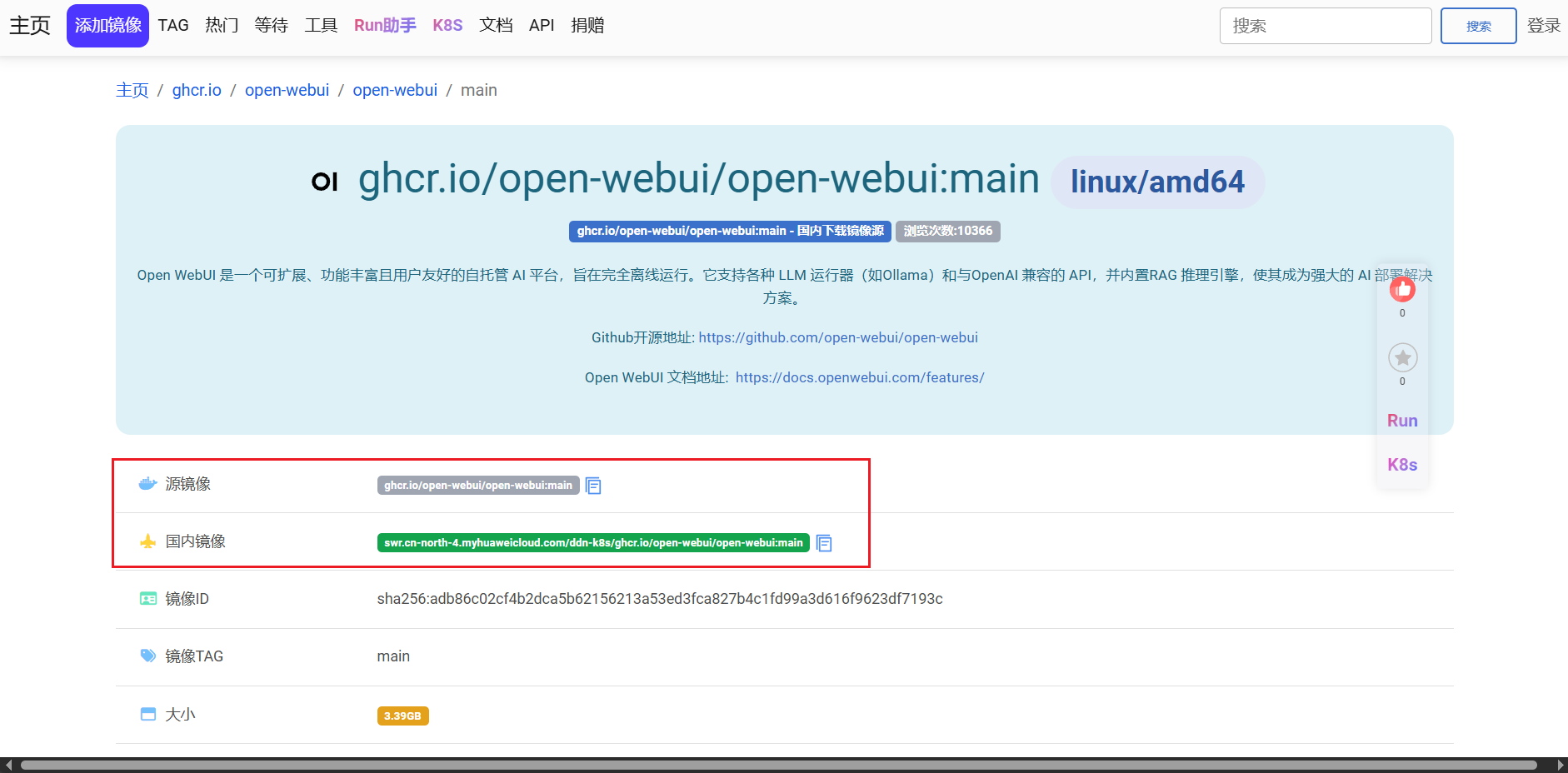Open the 文档 navigation item

(496, 25)
